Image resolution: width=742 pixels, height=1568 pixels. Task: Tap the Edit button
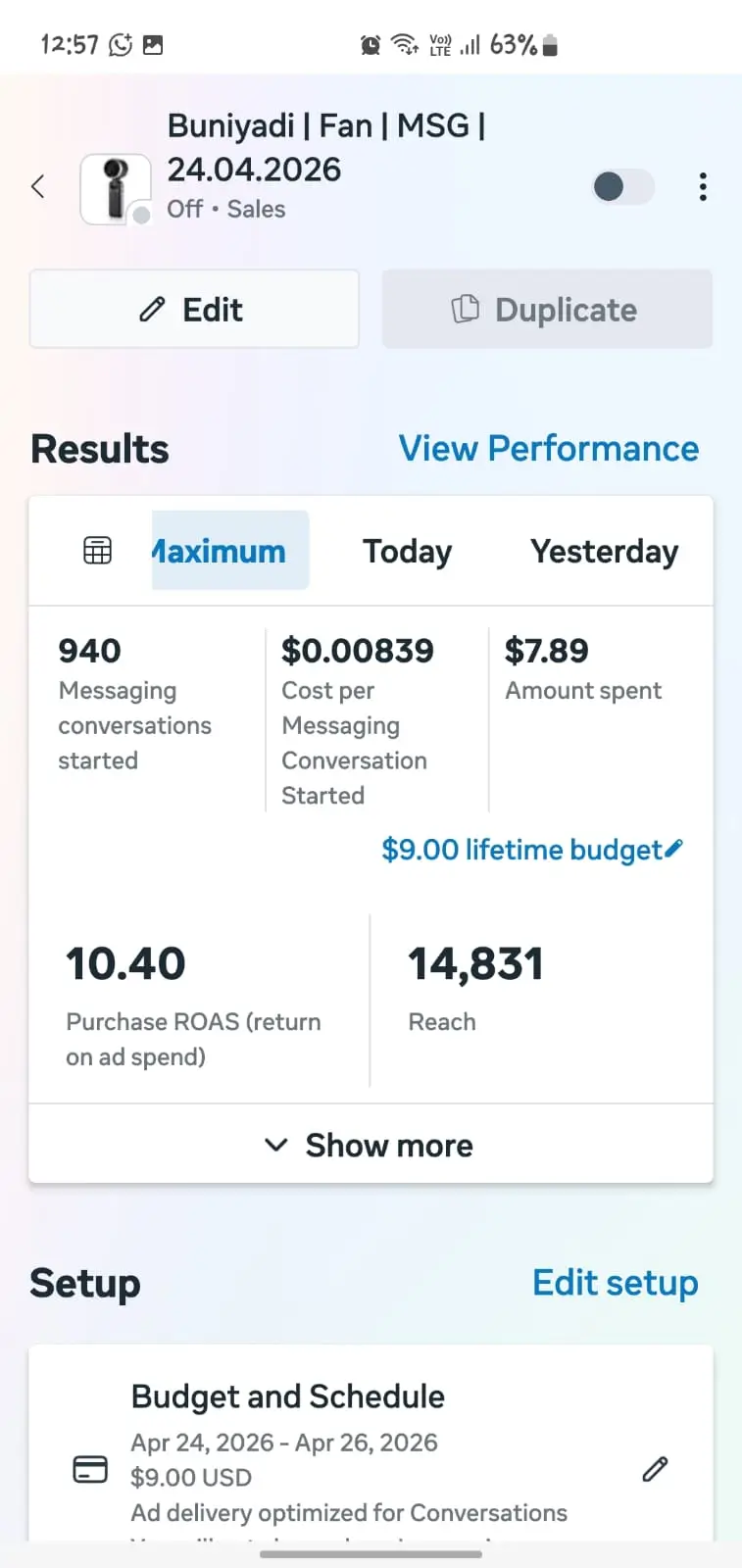(194, 310)
